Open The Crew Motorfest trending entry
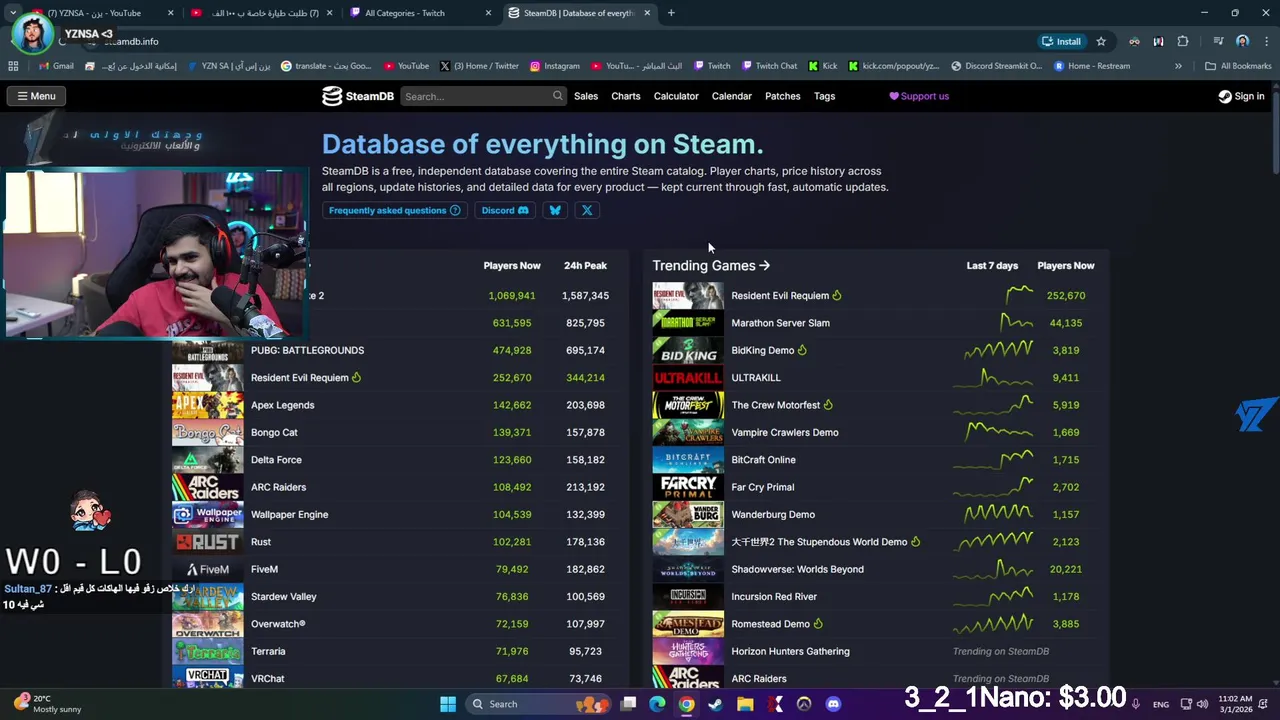This screenshot has width=1280, height=720. 775,405
